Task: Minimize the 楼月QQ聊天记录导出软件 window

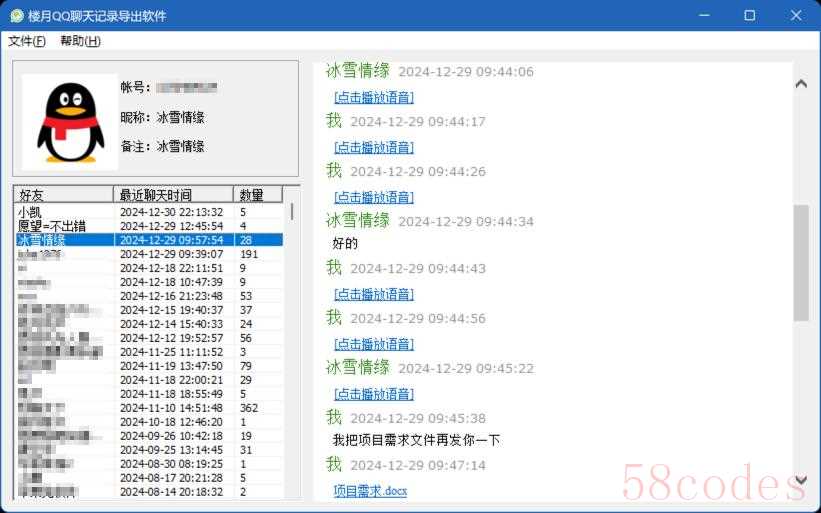Action: tap(704, 15)
